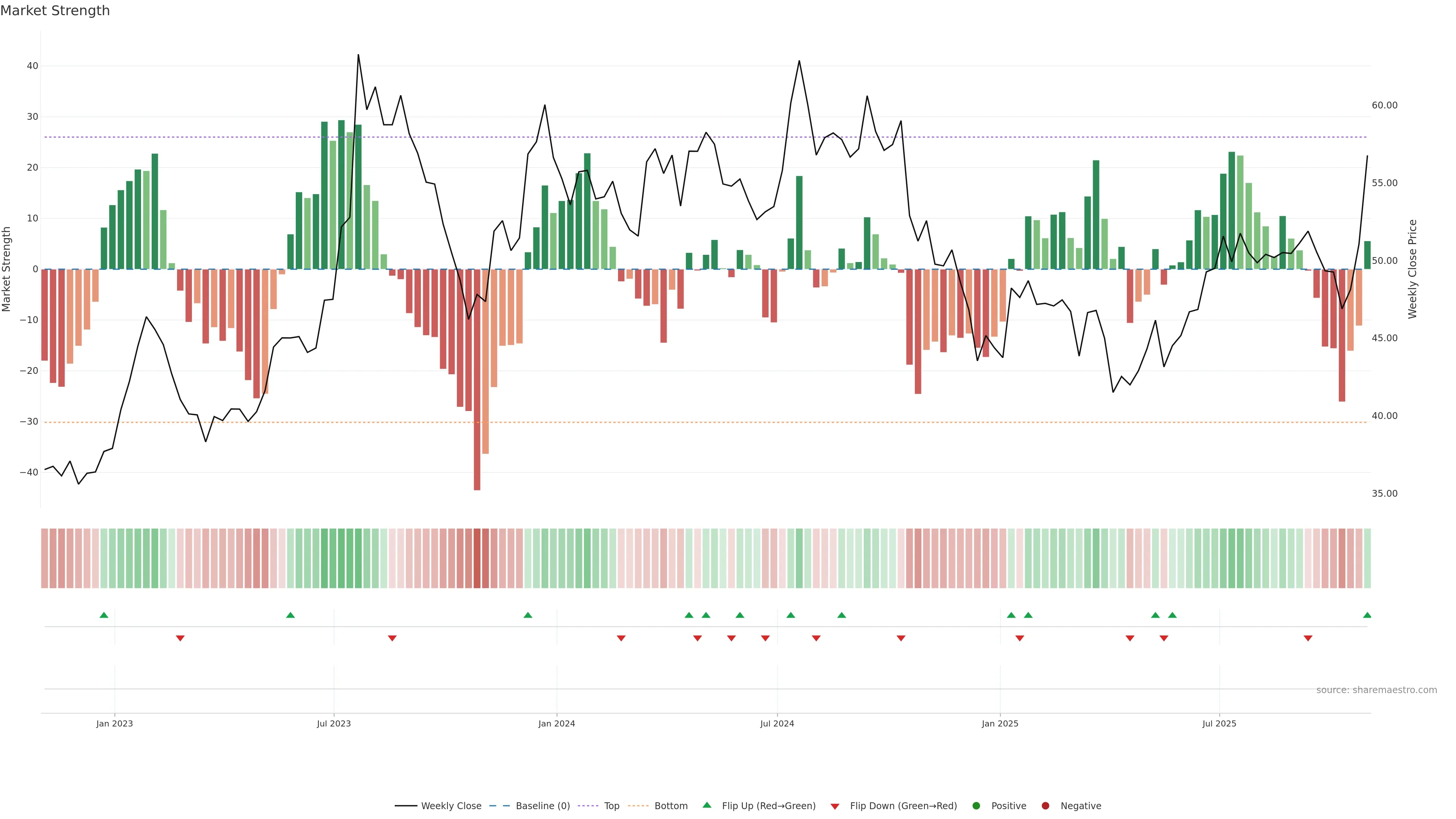
Task: Click the Weekly Close Price axis title
Action: [1412, 269]
